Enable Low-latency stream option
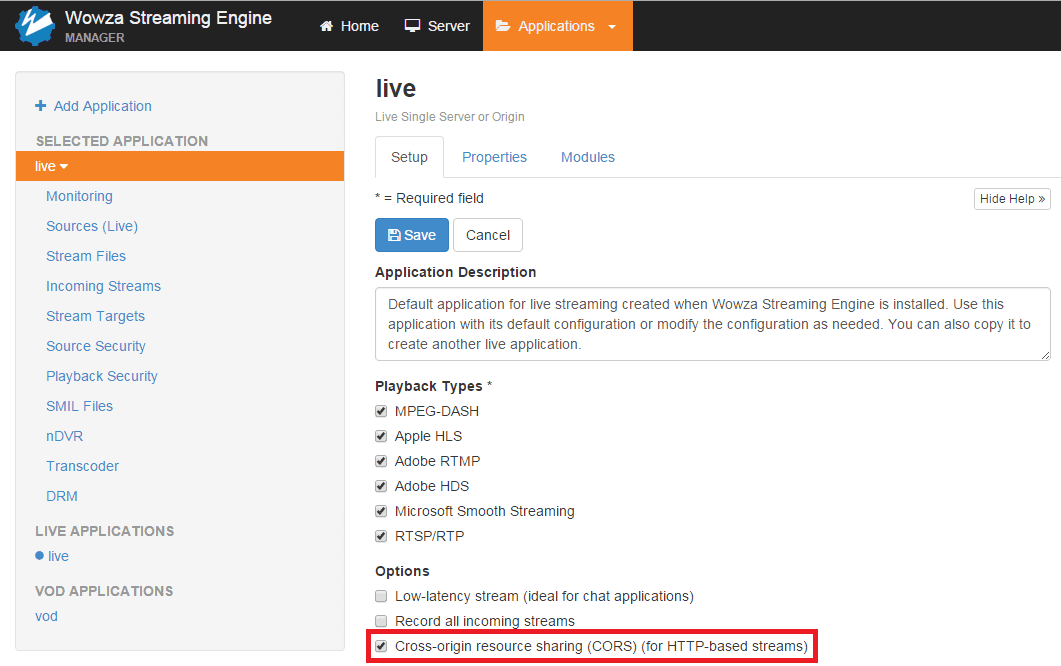The height and width of the screenshot is (666, 1061). coord(381,596)
